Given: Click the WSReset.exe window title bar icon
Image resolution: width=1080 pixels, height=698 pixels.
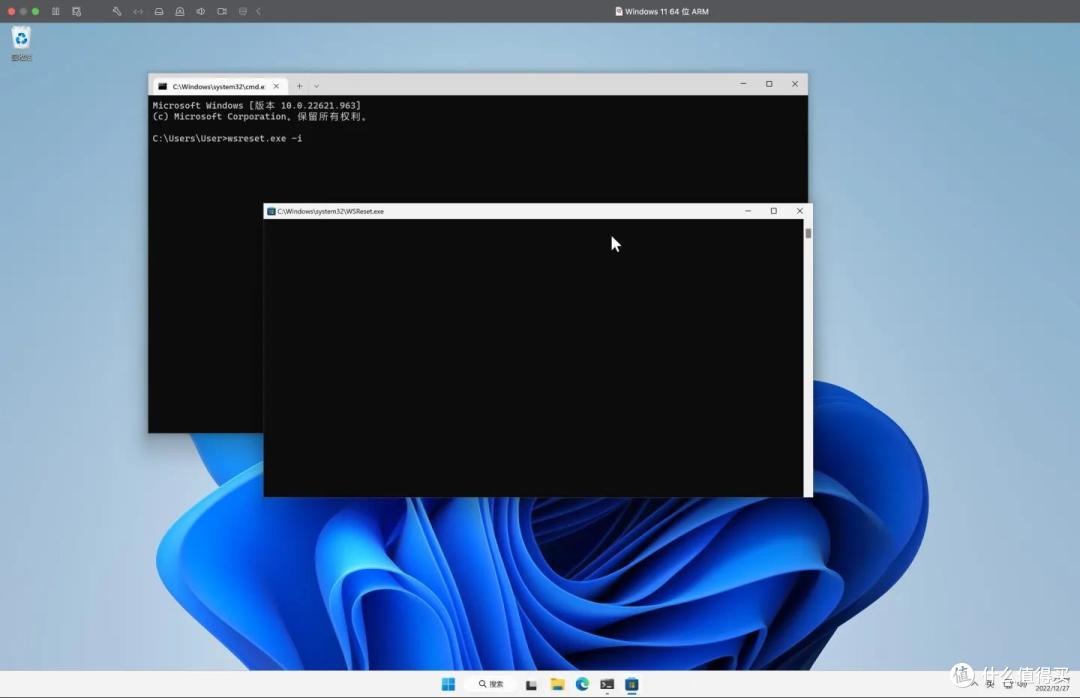Looking at the screenshot, I should pyautogui.click(x=271, y=212).
